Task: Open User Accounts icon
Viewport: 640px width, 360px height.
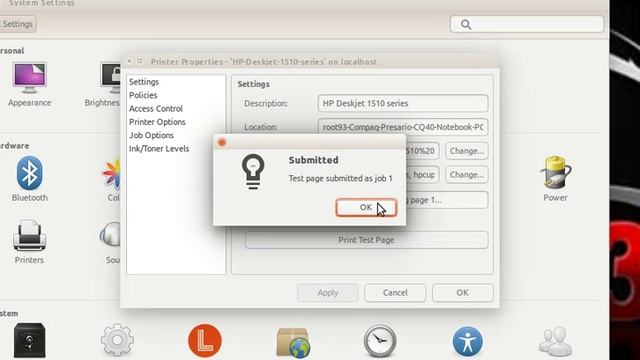Action: [x=555, y=341]
